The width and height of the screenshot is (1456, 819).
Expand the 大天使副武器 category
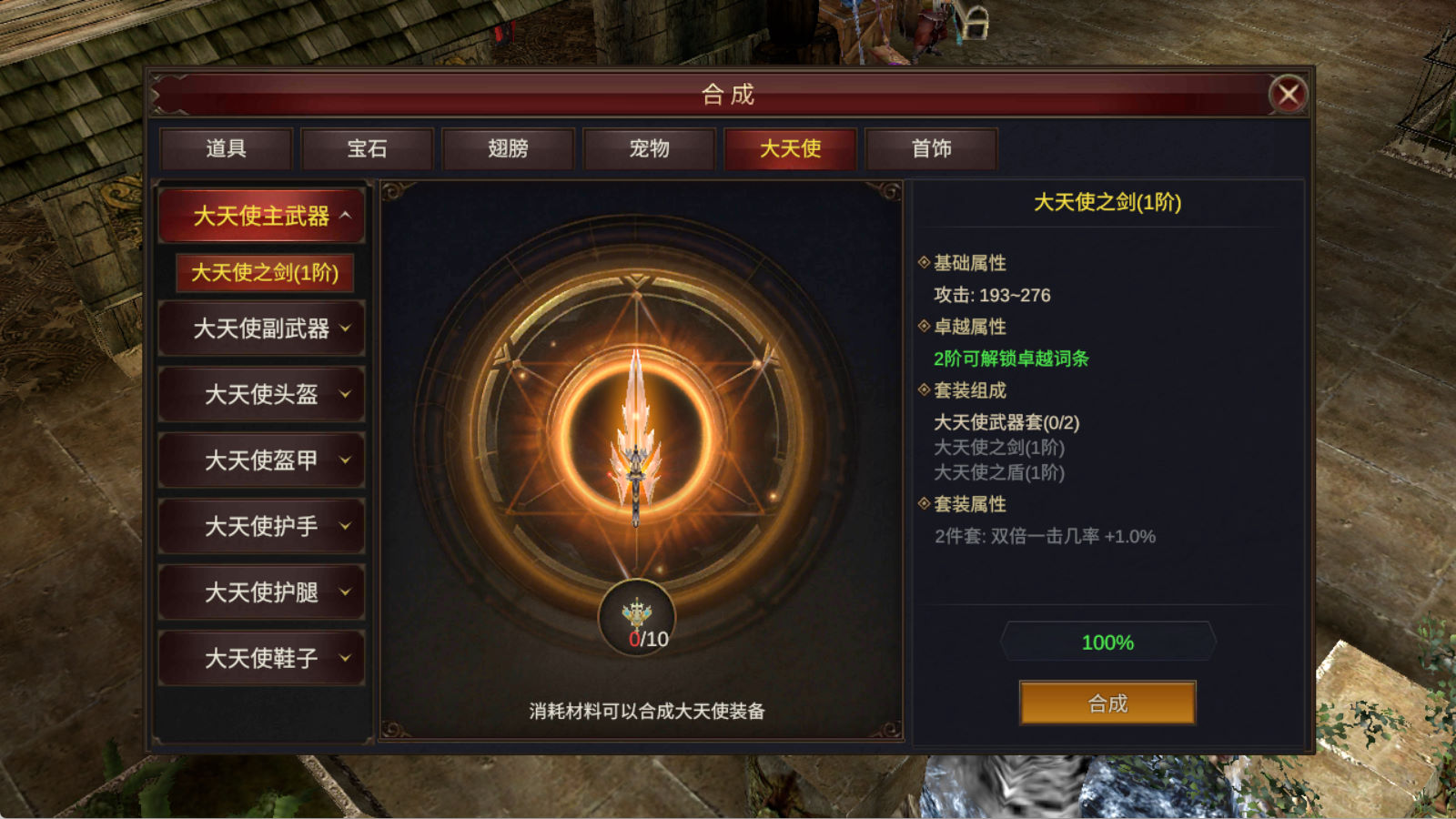tap(262, 329)
